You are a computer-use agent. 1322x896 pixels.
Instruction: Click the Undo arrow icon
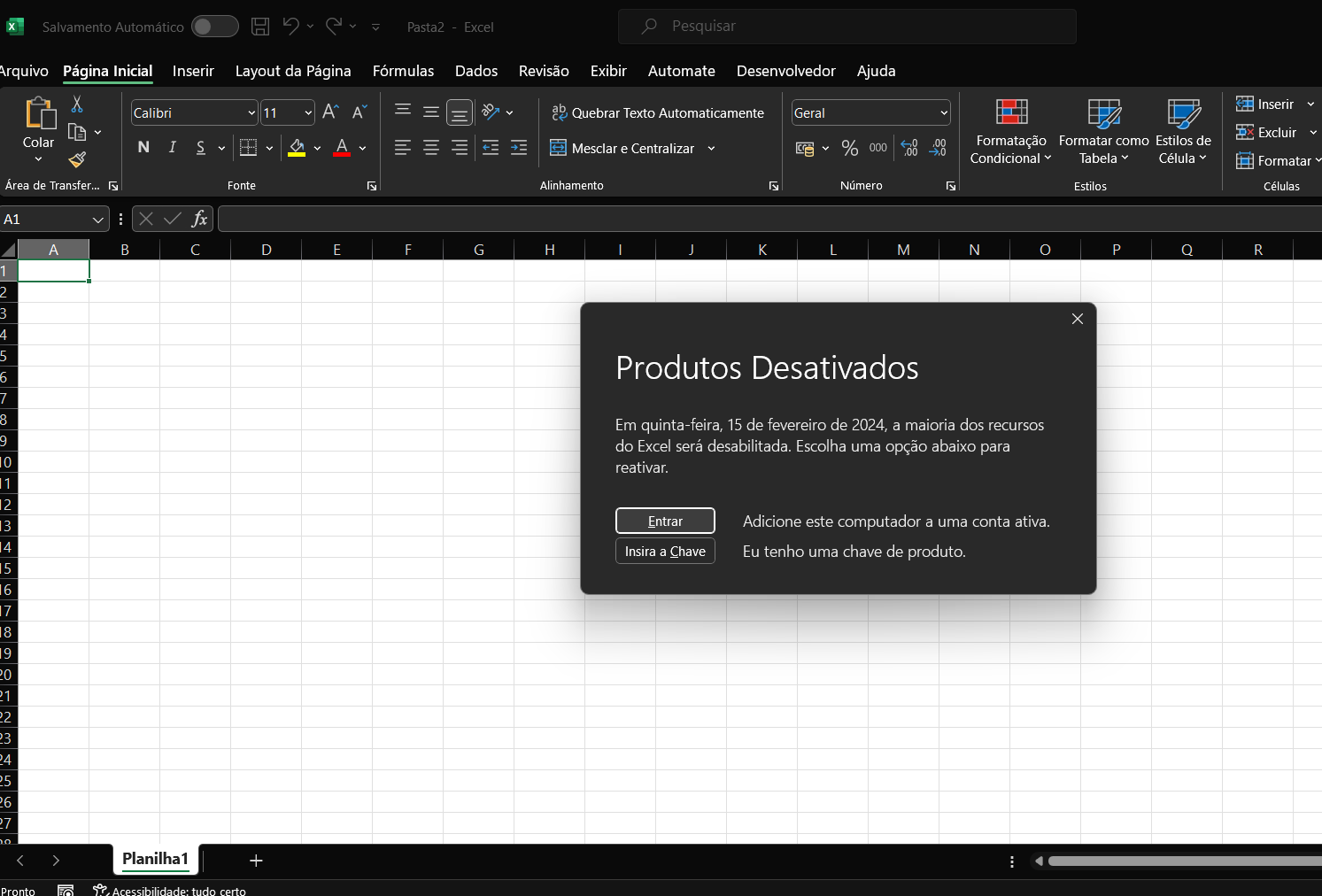(290, 27)
